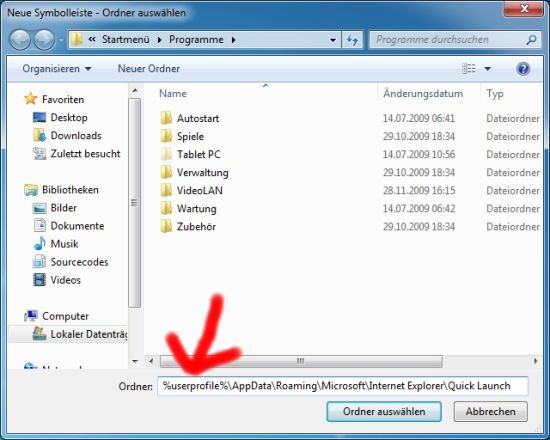Select the Autostart folder icon
Image resolution: width=550 pixels, height=440 pixels.
click(x=166, y=118)
